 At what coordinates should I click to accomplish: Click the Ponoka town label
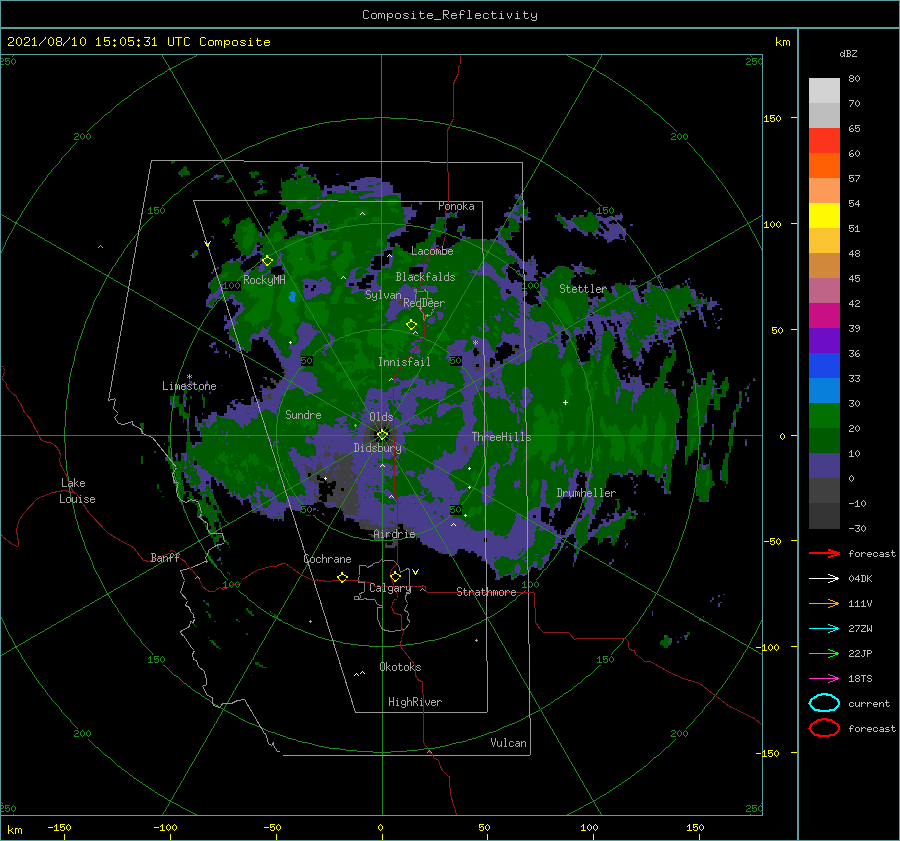pos(456,206)
